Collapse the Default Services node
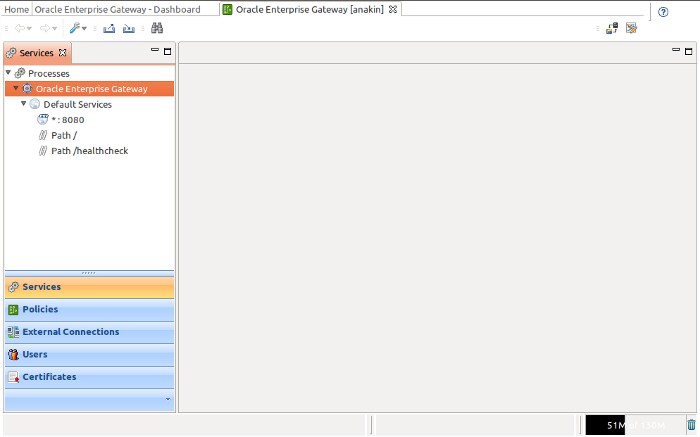 23,103
